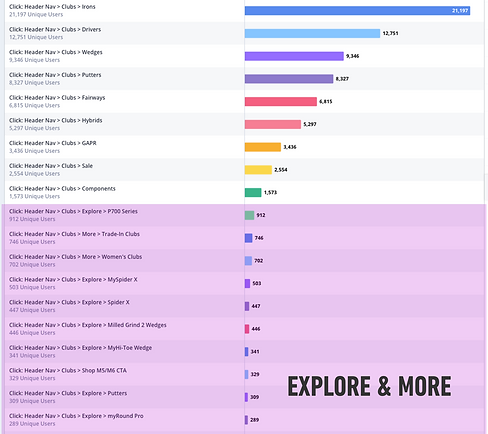
Task: Click the Drivers light blue bar
Action: tap(312, 33)
